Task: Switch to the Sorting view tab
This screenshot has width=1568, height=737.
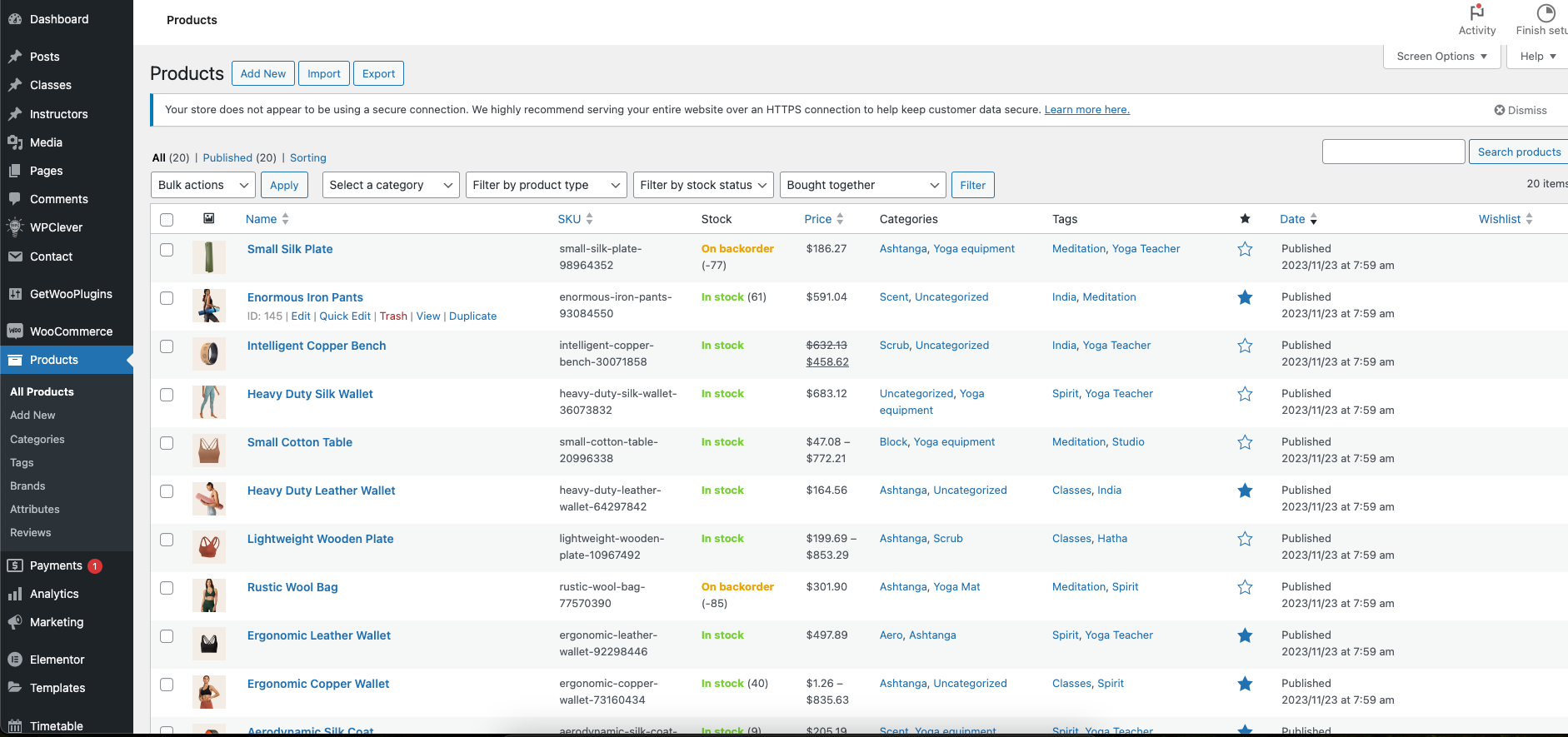Action: click(307, 157)
